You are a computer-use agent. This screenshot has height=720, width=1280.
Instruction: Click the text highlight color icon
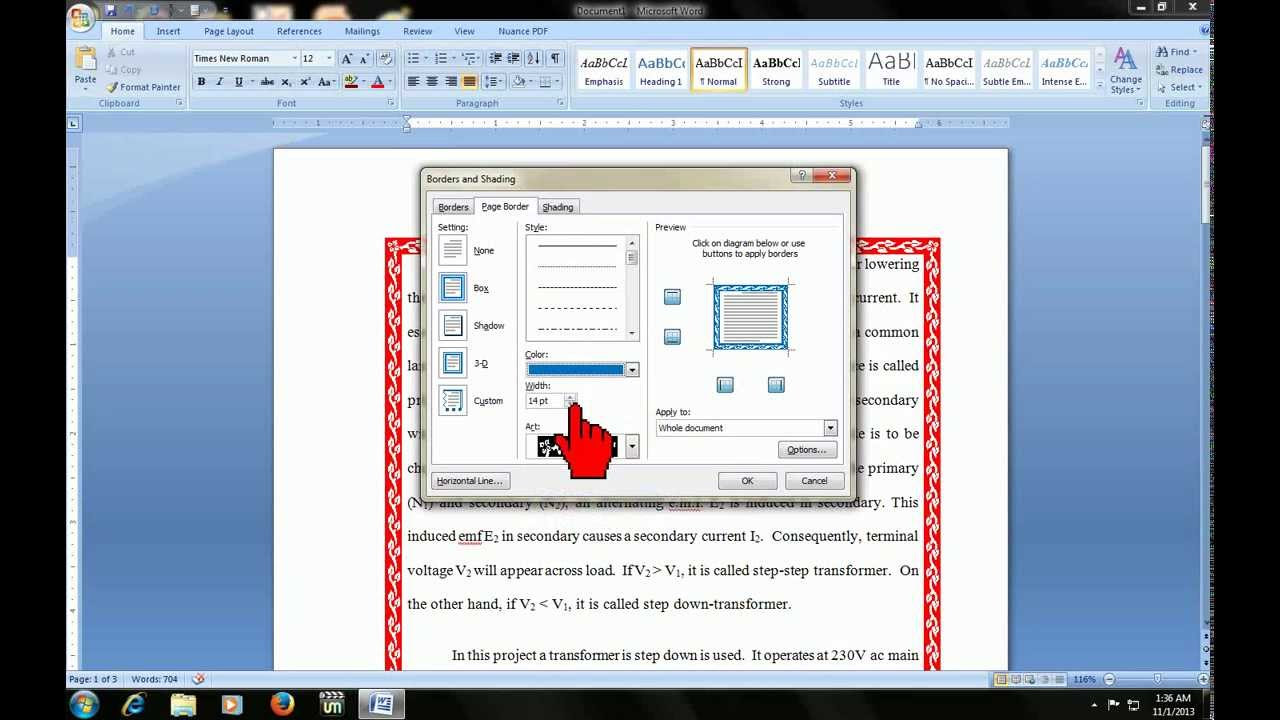click(350, 82)
